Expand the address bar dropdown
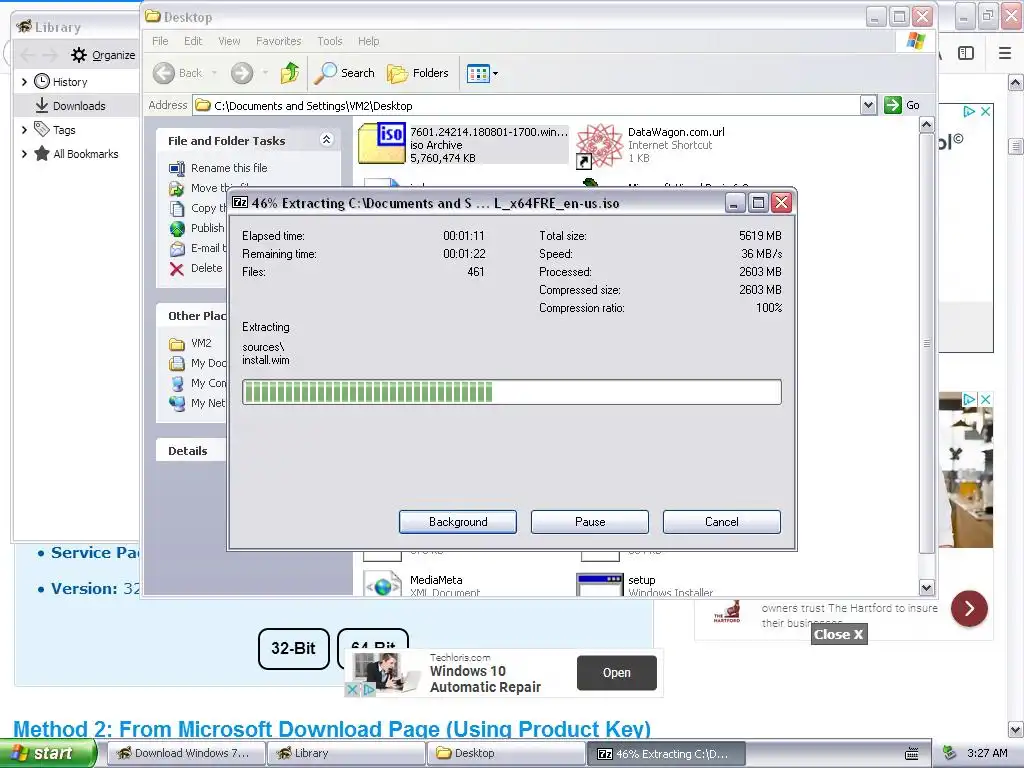 868,105
